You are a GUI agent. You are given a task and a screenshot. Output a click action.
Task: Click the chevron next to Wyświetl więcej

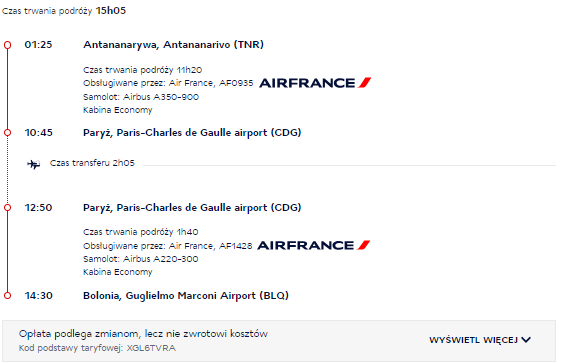tap(526, 339)
